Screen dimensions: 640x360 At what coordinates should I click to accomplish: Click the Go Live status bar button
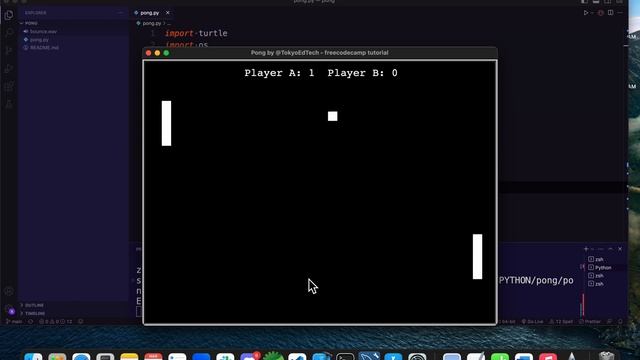coord(533,322)
